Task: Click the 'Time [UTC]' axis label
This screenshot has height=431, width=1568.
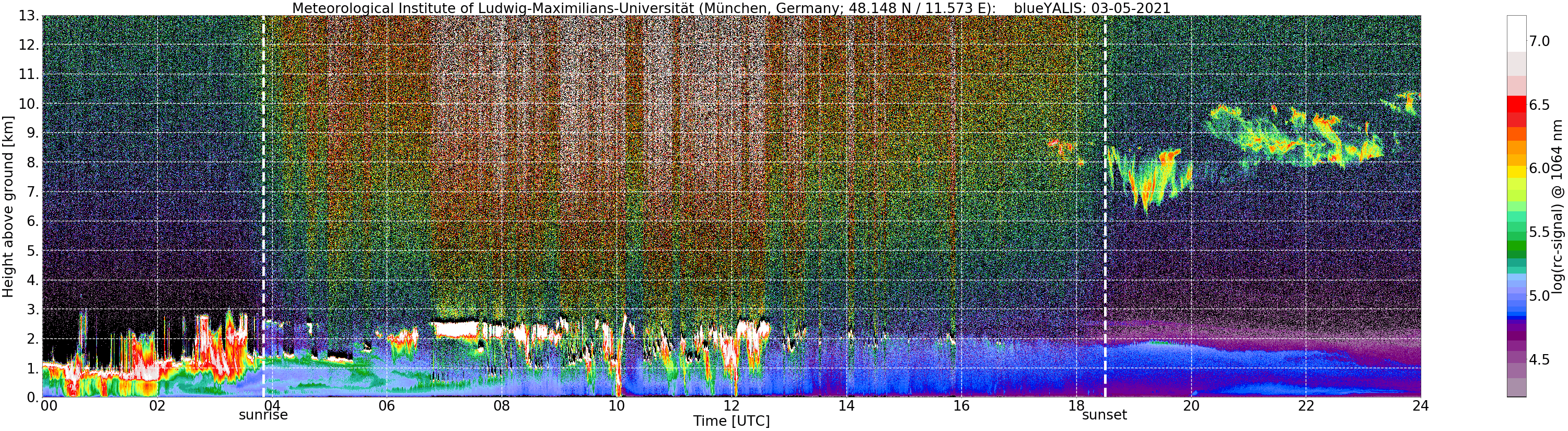Action: point(731,421)
